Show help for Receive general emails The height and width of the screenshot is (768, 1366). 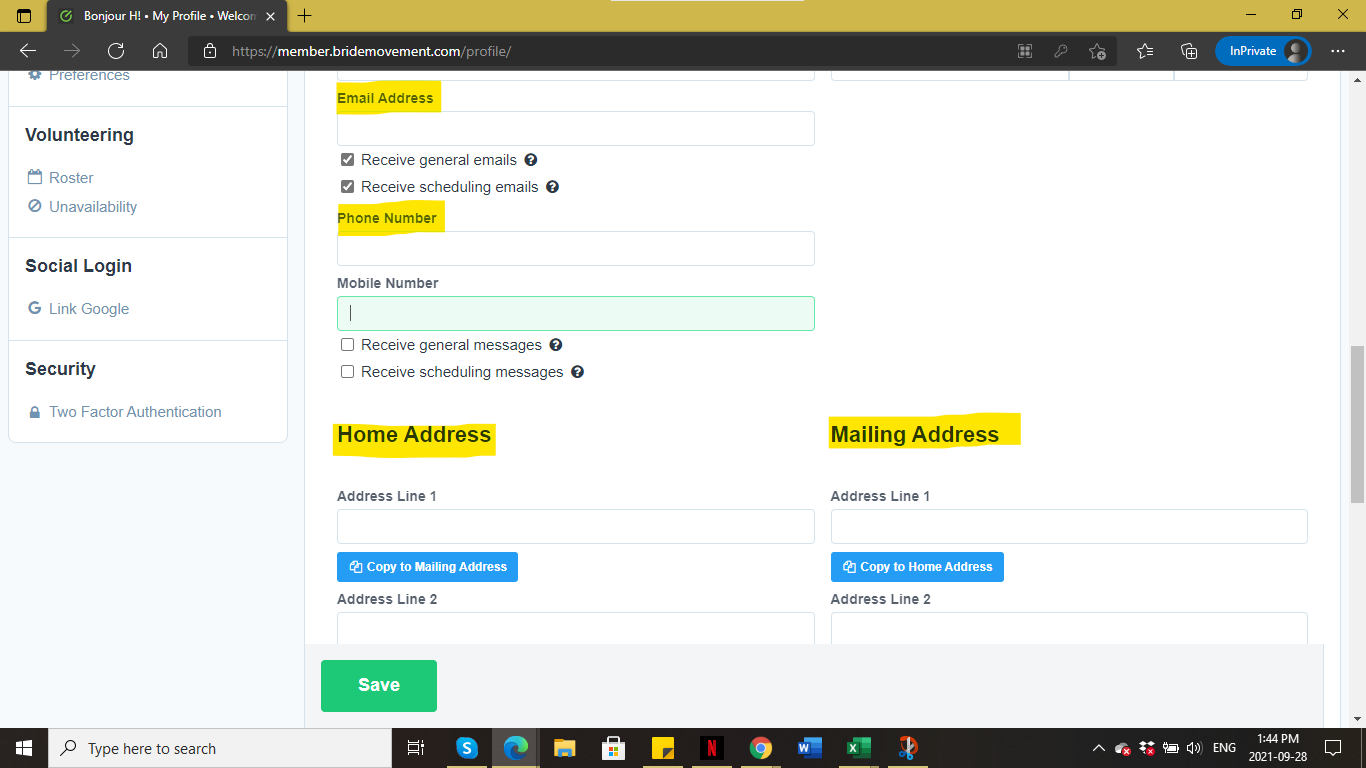pos(531,160)
